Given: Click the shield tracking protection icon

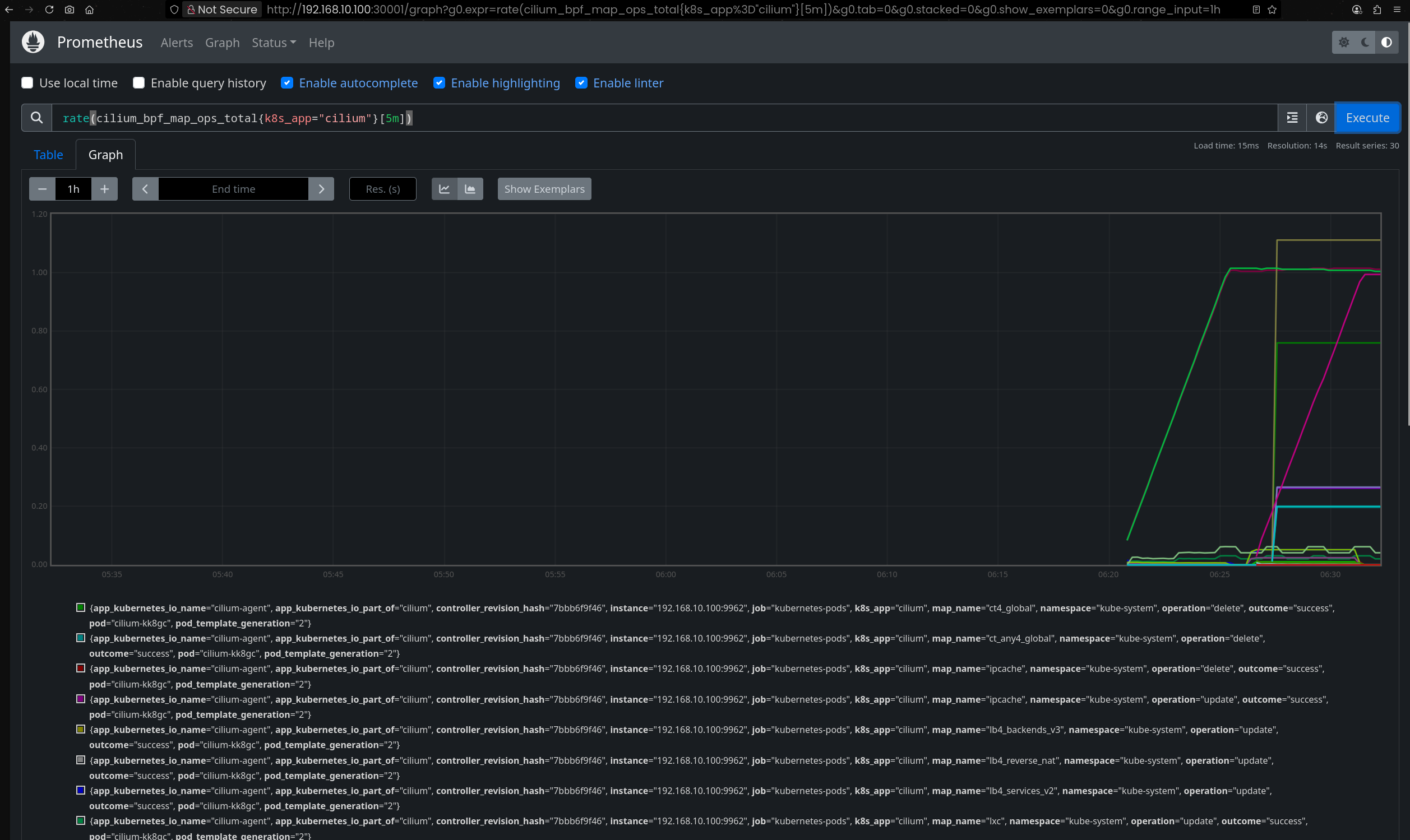Looking at the screenshot, I should pos(174,10).
